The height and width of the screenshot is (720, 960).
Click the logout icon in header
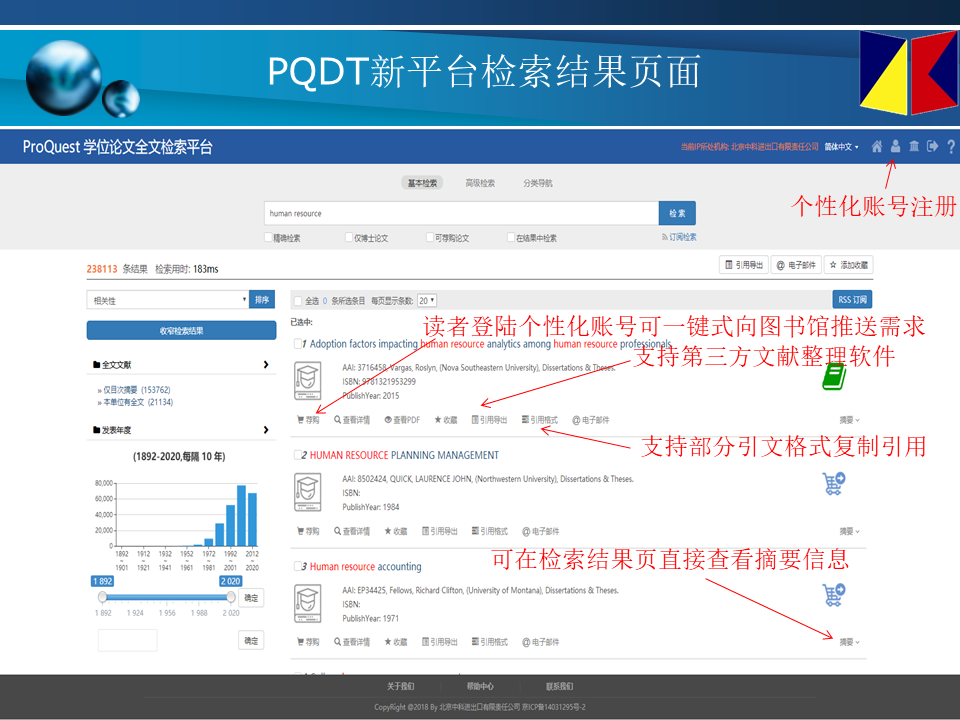click(933, 147)
